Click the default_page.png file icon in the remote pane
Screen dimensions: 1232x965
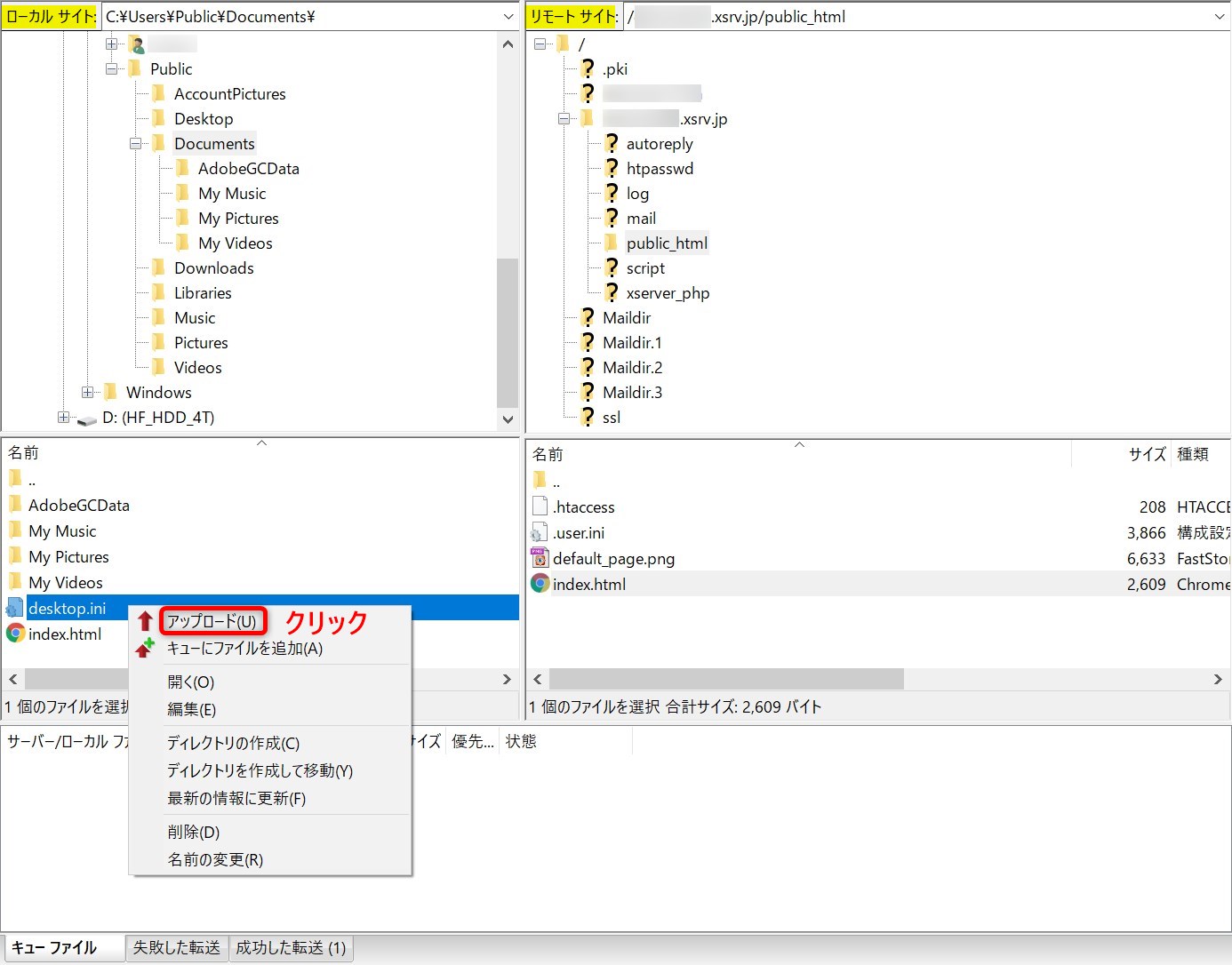[540, 558]
